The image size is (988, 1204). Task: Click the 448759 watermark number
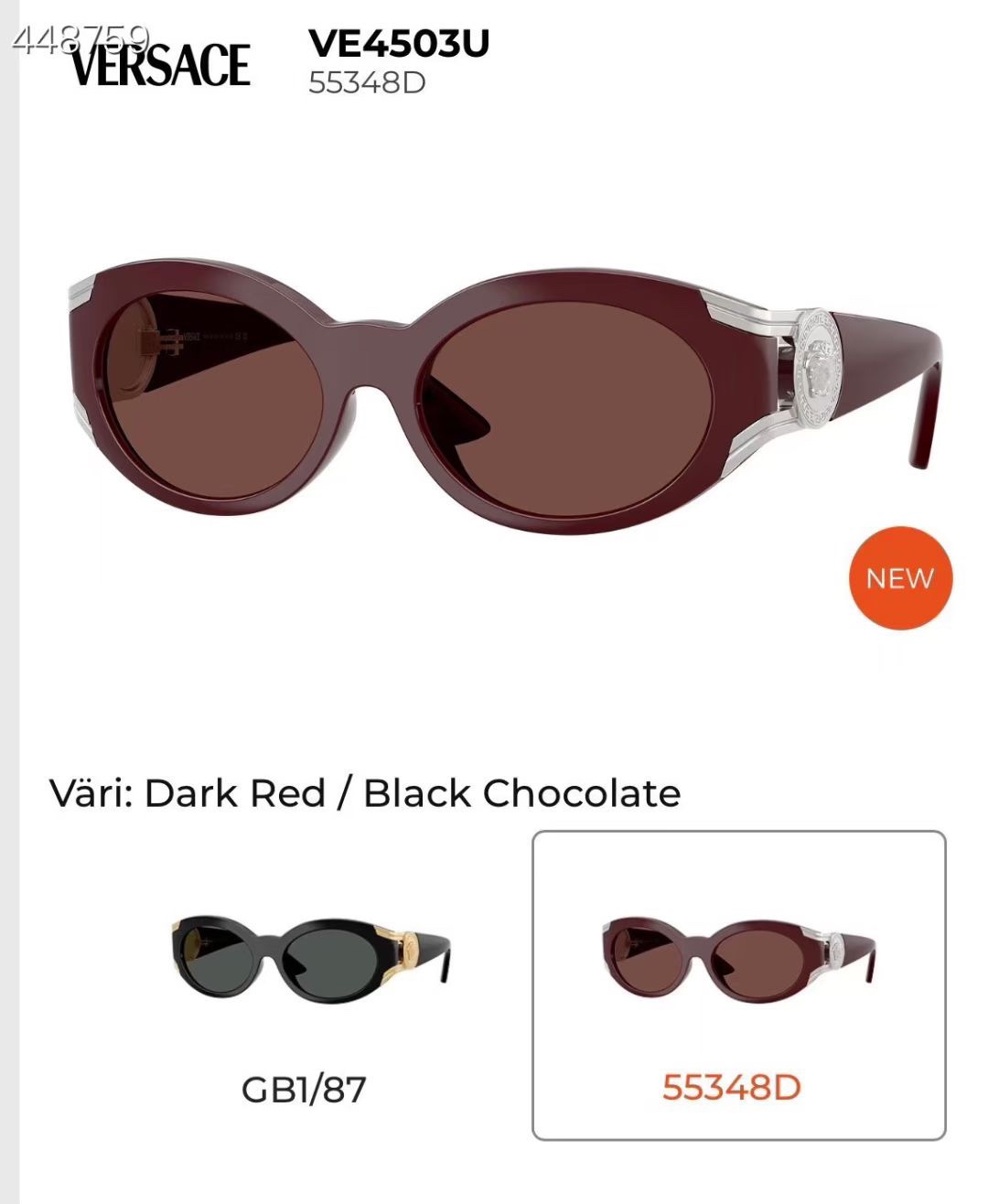point(80,38)
